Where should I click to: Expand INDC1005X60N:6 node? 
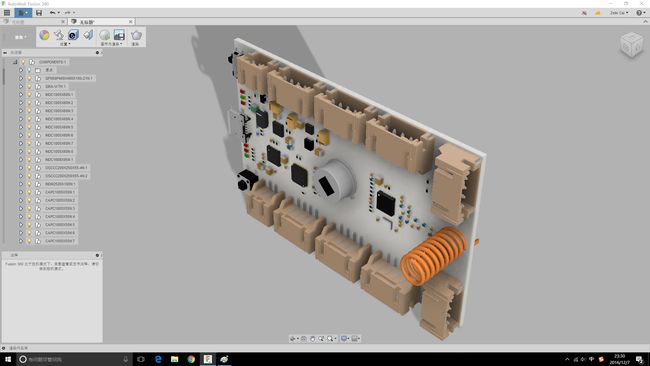(x=21, y=135)
